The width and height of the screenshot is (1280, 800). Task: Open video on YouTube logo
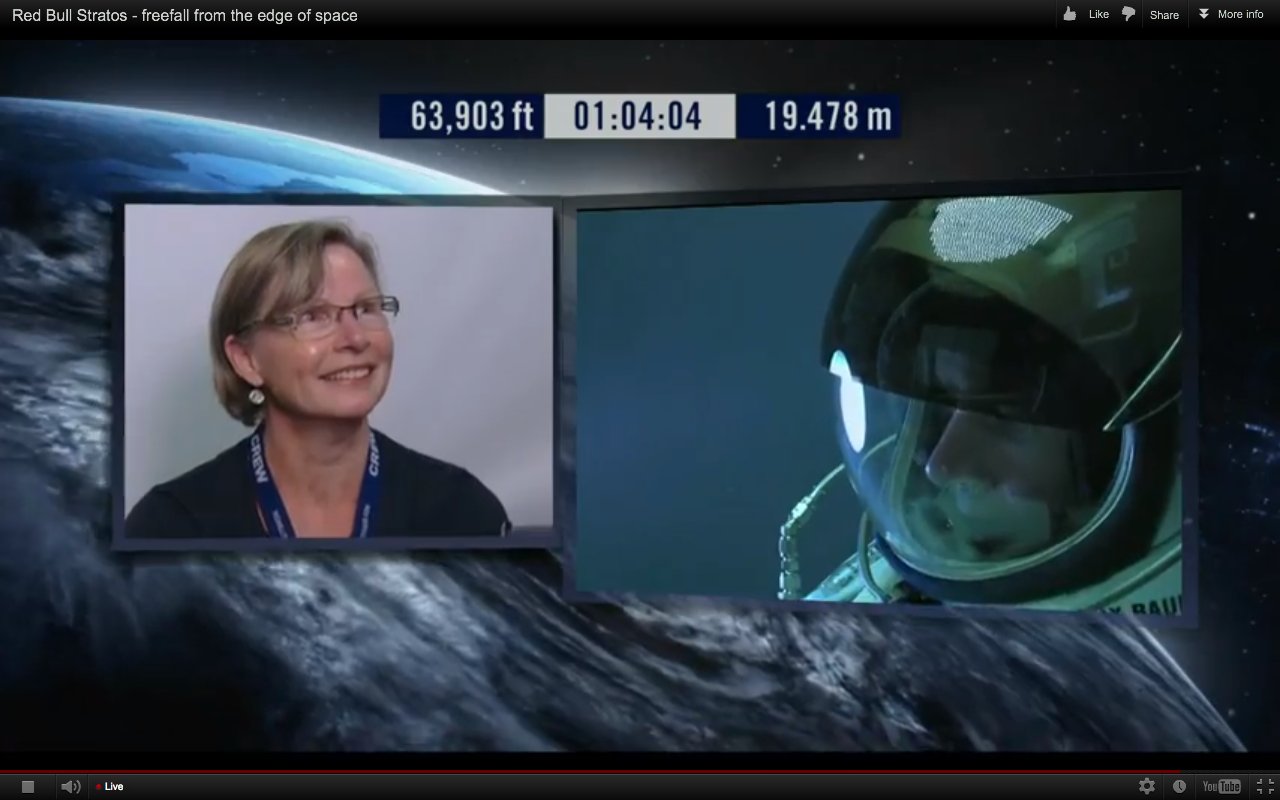(1222, 787)
